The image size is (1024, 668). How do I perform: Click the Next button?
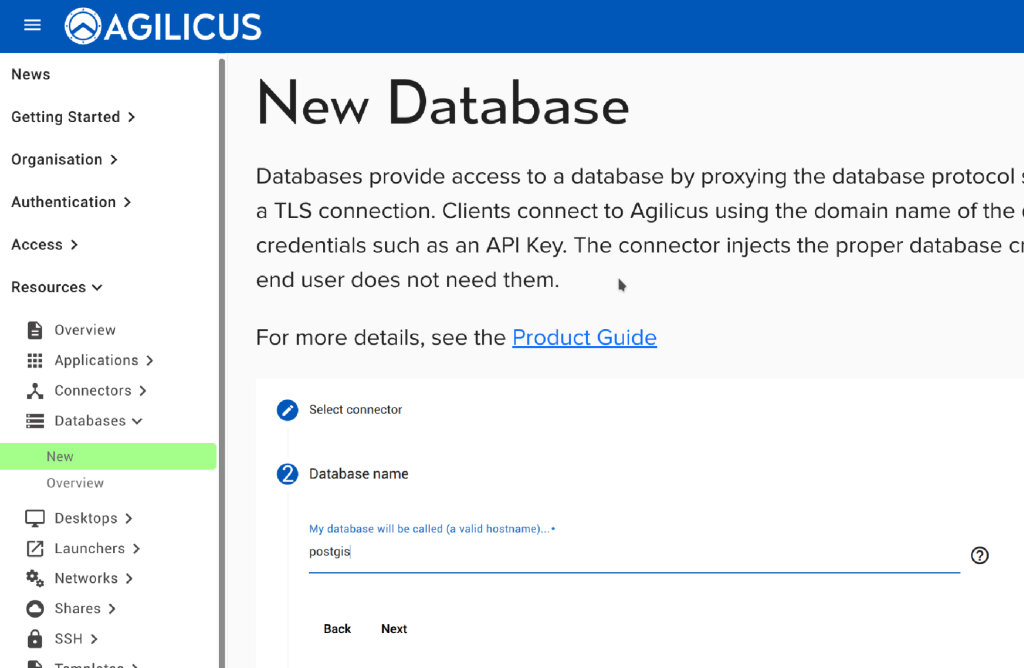coord(394,629)
